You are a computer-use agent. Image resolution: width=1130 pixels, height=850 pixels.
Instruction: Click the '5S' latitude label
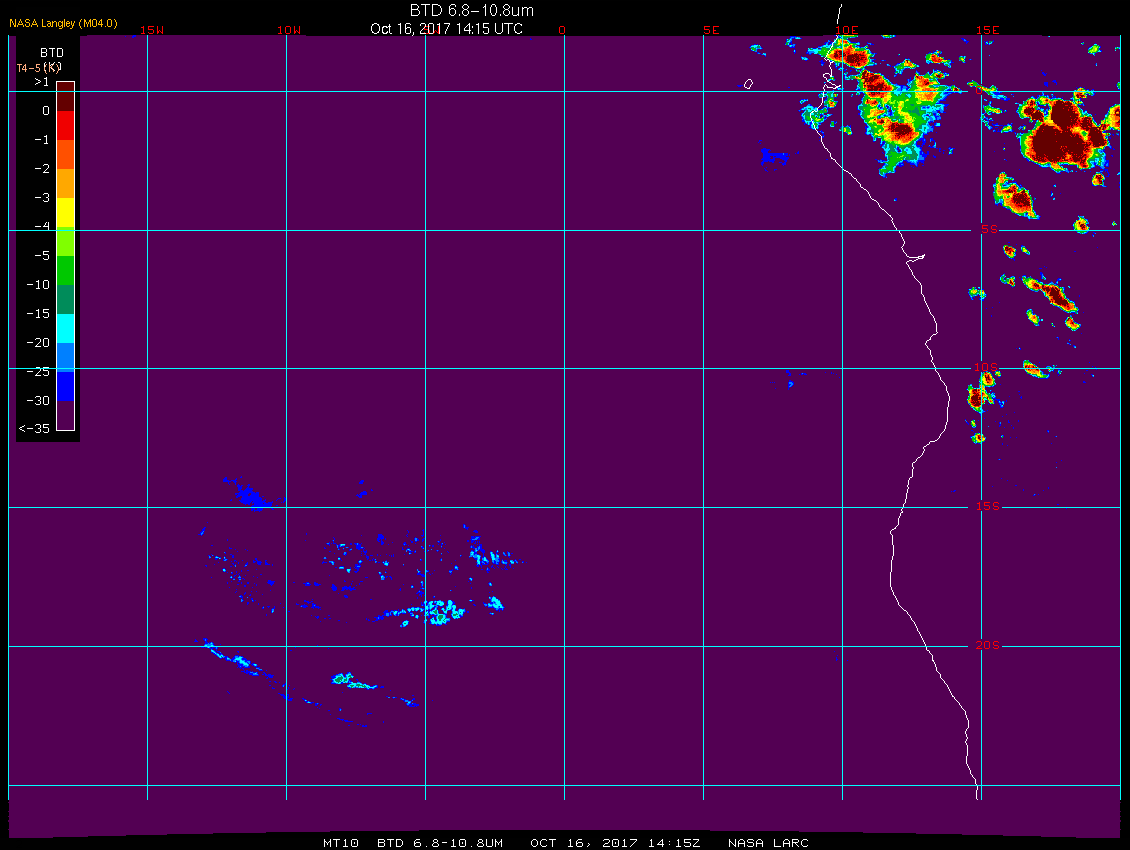tap(989, 229)
